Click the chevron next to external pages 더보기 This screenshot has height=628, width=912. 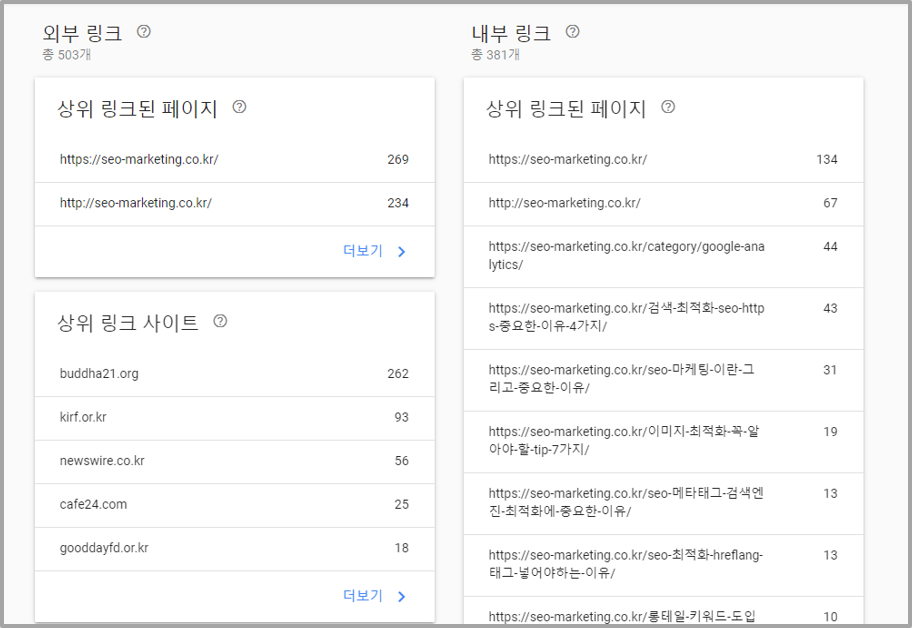click(x=401, y=251)
